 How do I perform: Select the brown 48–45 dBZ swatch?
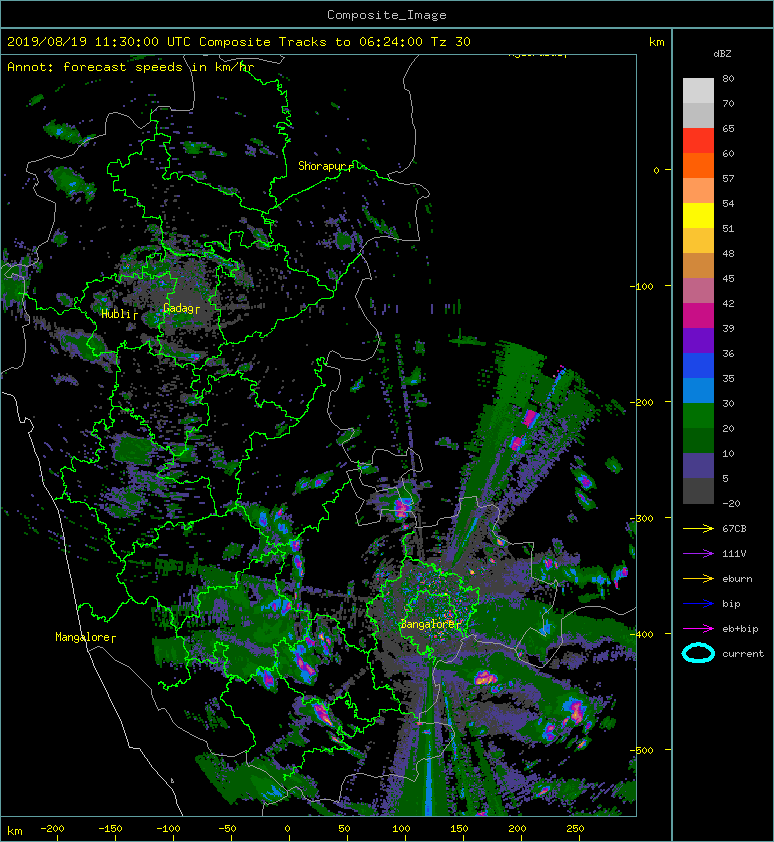pos(698,266)
